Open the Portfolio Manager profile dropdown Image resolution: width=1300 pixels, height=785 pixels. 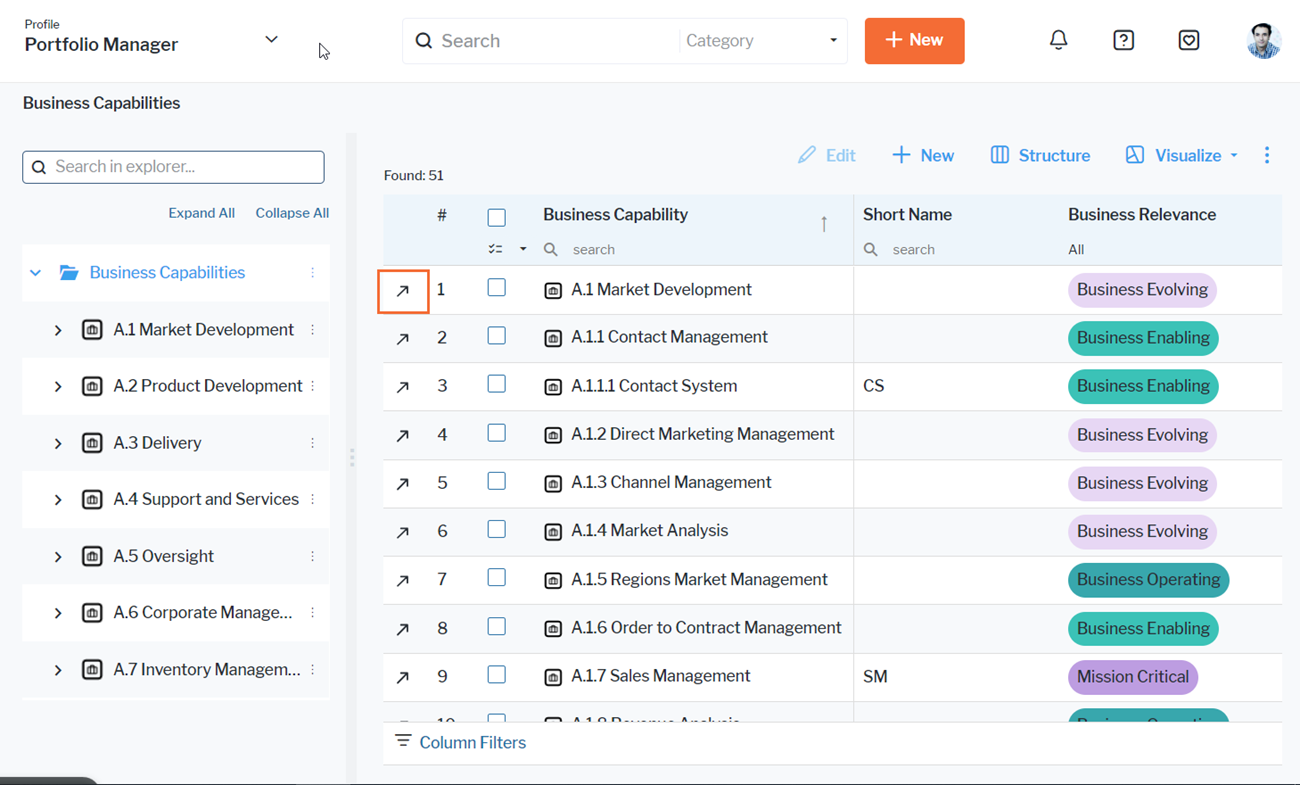271,40
